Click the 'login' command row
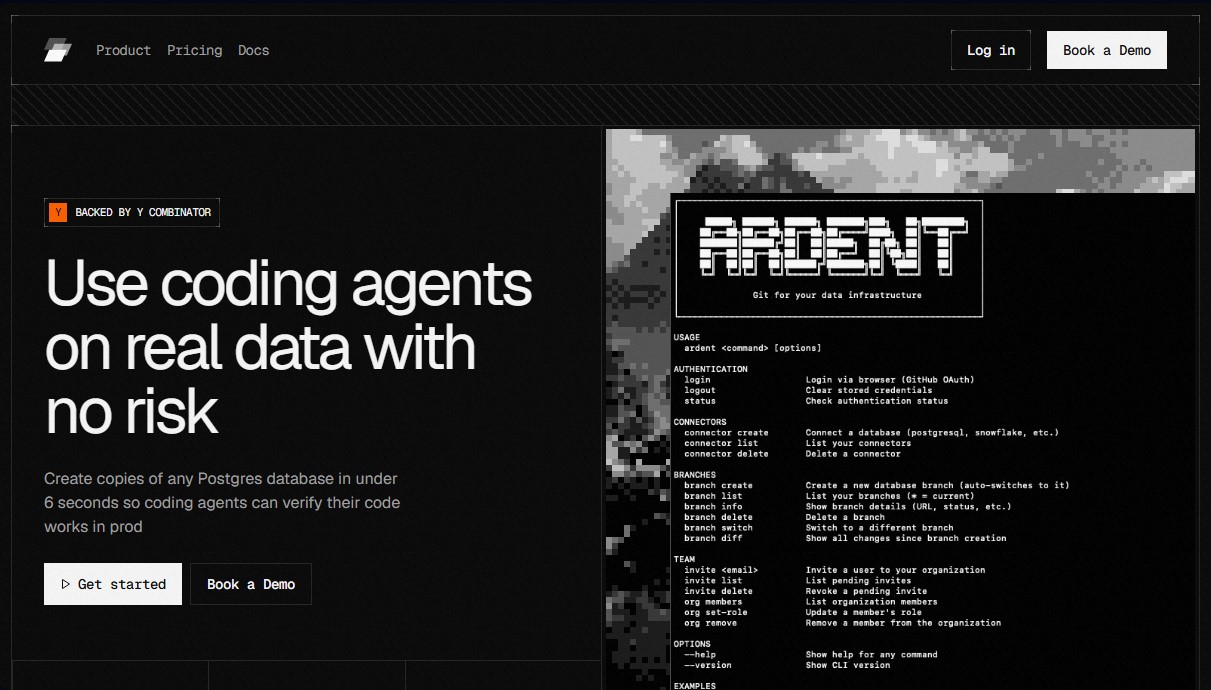Screen dimensions: 1211x690 (x=697, y=380)
